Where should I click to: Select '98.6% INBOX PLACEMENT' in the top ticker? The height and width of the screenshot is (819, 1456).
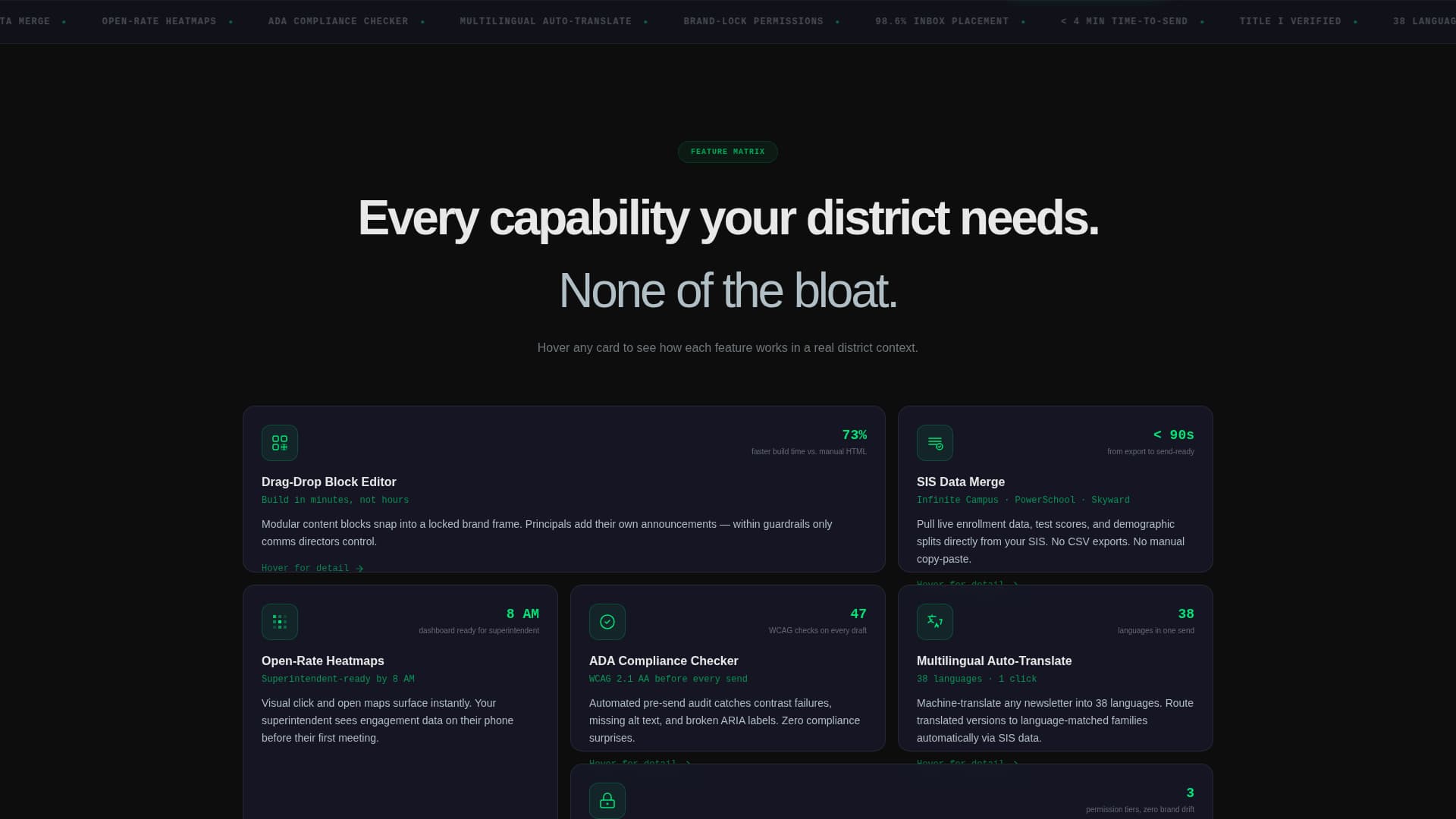942,21
